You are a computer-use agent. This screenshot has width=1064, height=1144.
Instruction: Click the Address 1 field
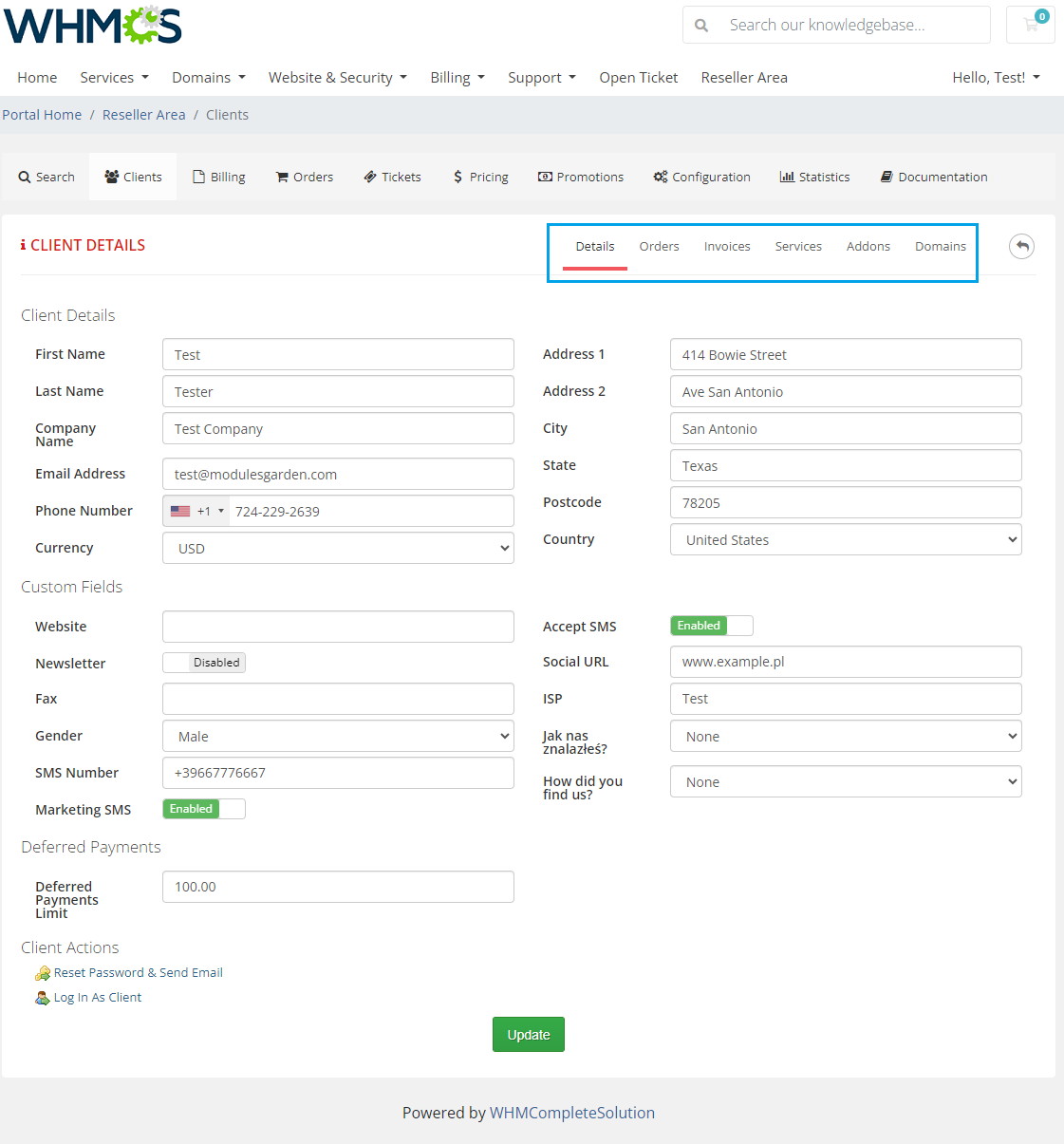846,354
